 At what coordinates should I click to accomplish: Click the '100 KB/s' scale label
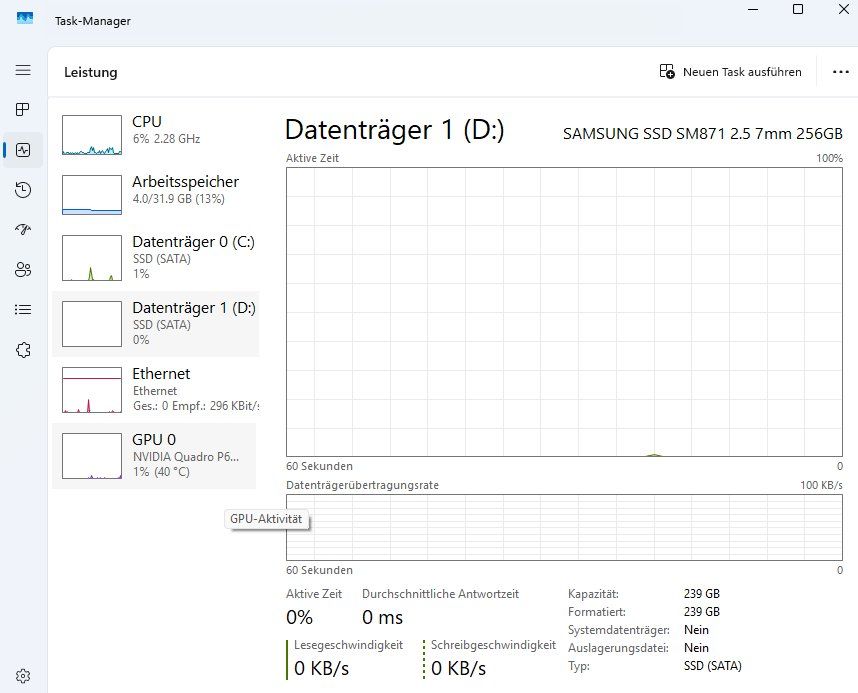pos(821,485)
